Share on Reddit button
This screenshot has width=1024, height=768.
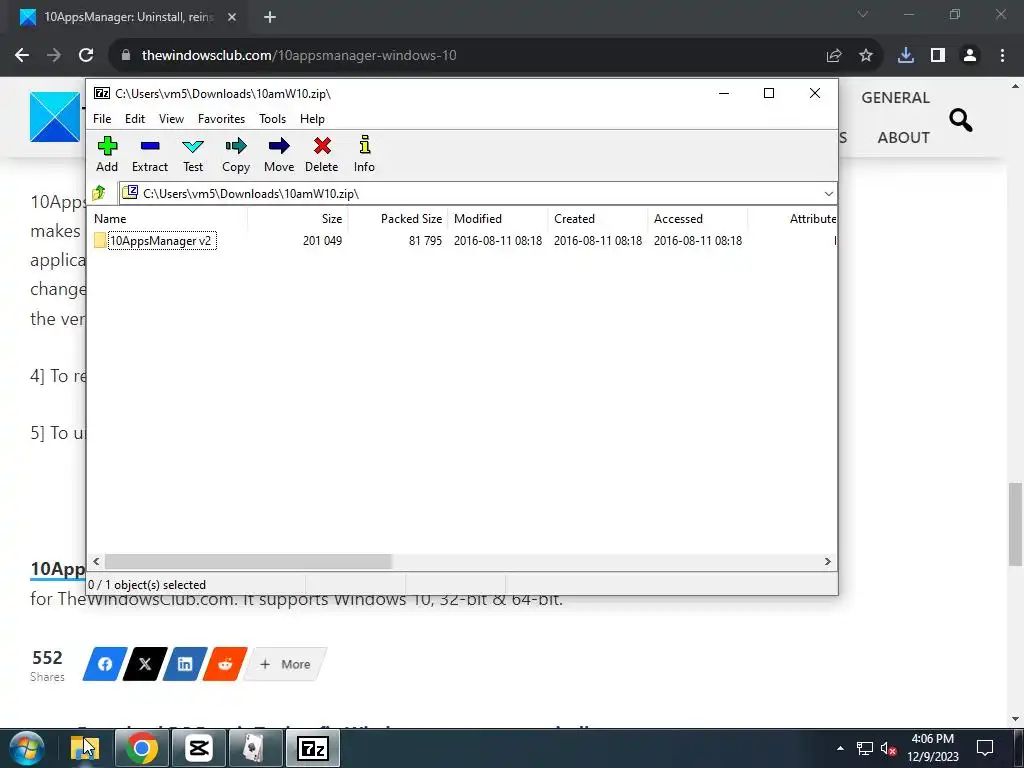click(x=225, y=664)
